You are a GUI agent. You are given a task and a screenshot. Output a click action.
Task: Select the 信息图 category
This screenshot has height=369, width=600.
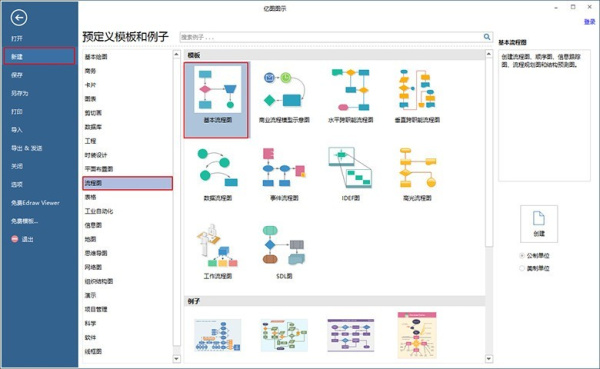click(93, 225)
